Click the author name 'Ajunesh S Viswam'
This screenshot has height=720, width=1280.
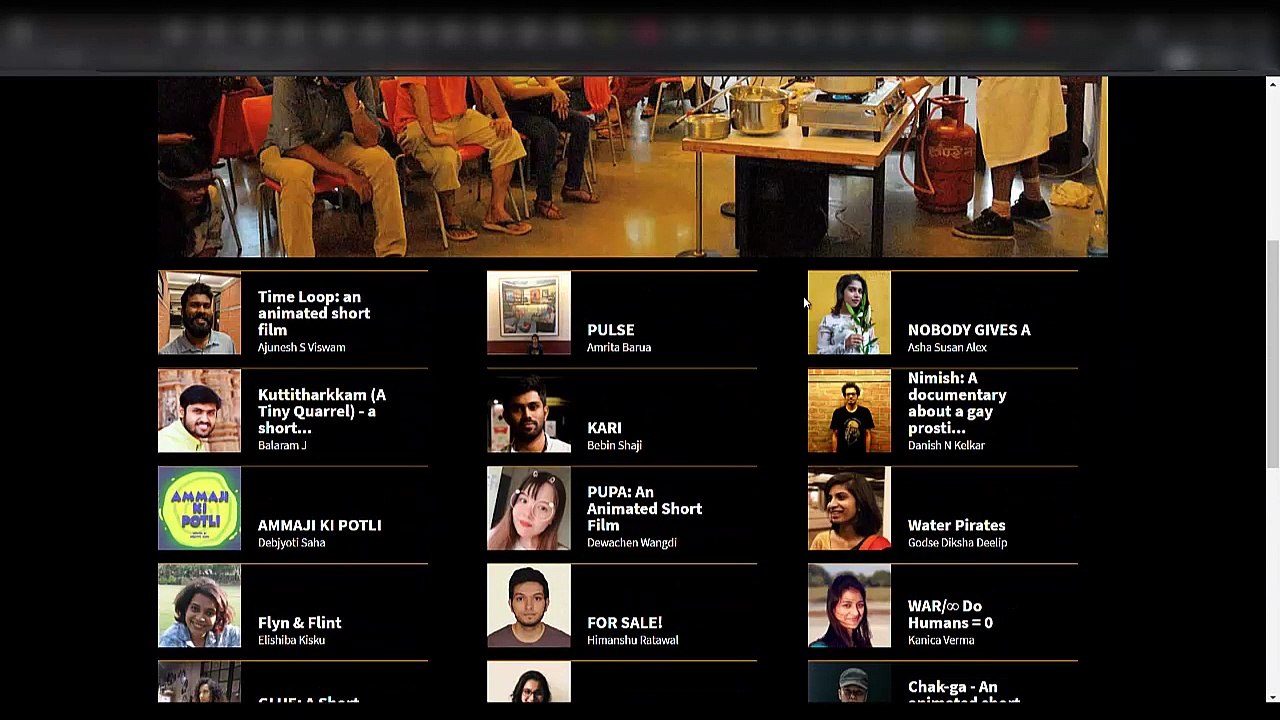(302, 348)
